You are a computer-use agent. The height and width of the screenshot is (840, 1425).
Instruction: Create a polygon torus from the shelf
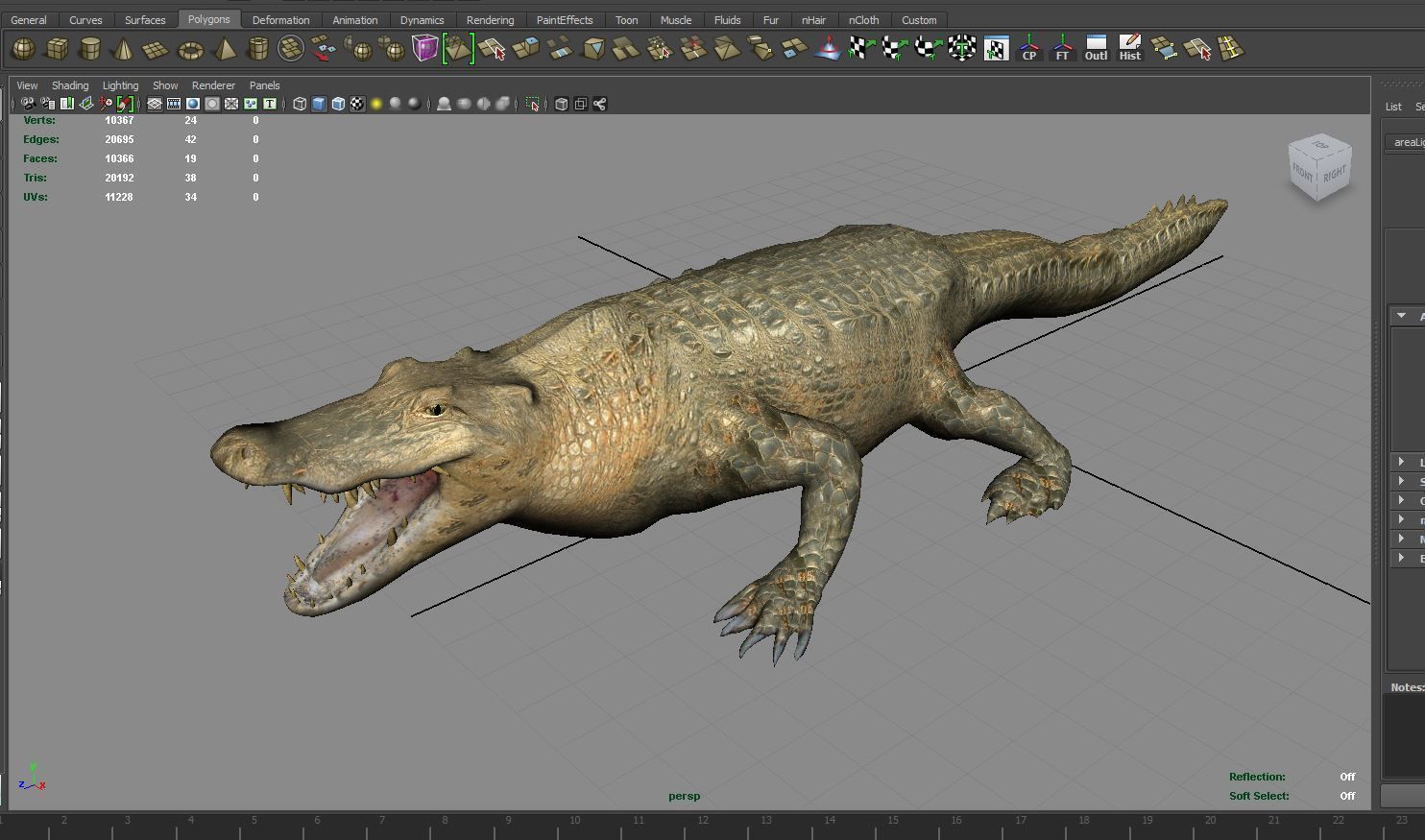click(190, 48)
